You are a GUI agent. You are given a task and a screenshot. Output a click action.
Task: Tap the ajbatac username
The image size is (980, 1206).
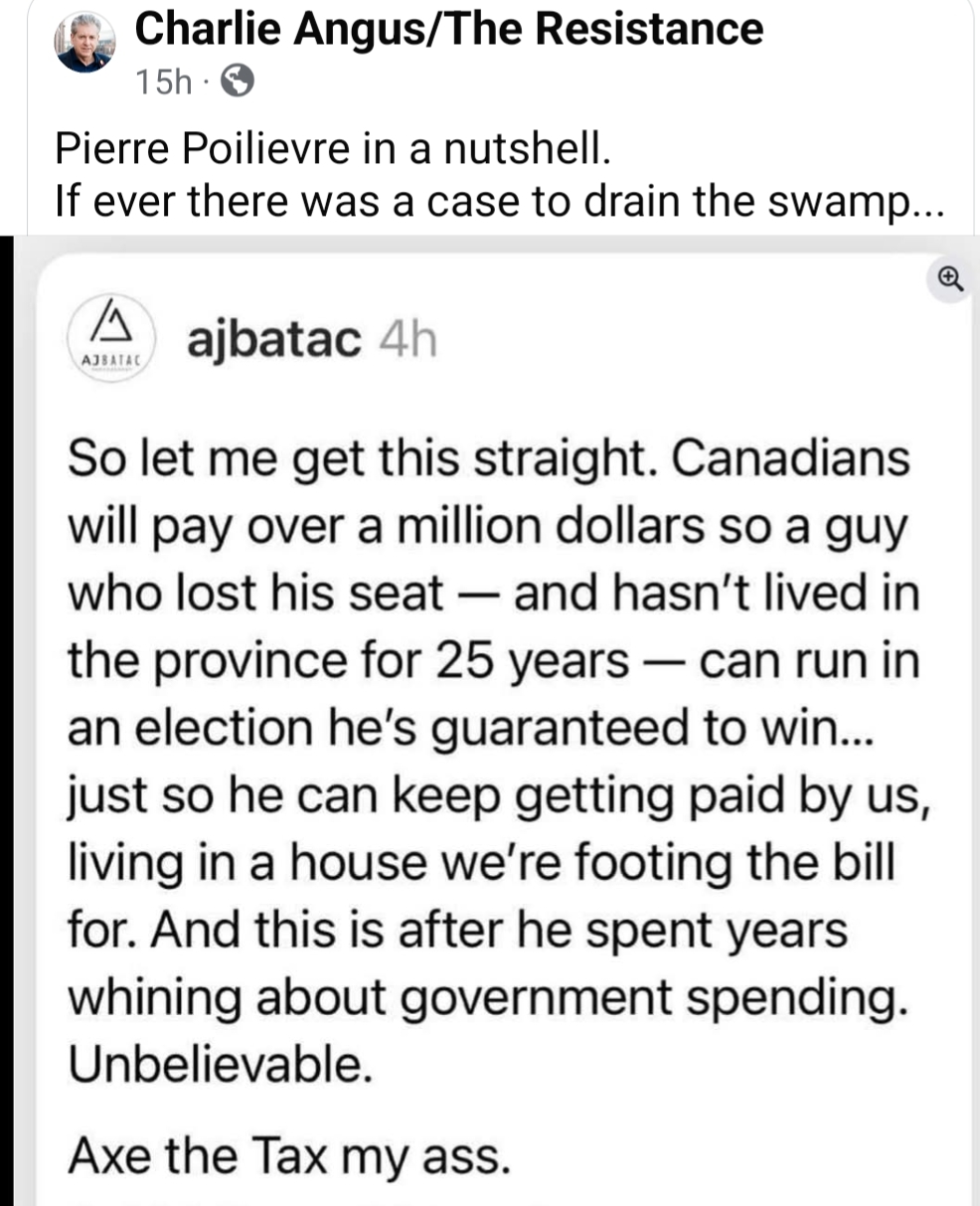tap(273, 341)
